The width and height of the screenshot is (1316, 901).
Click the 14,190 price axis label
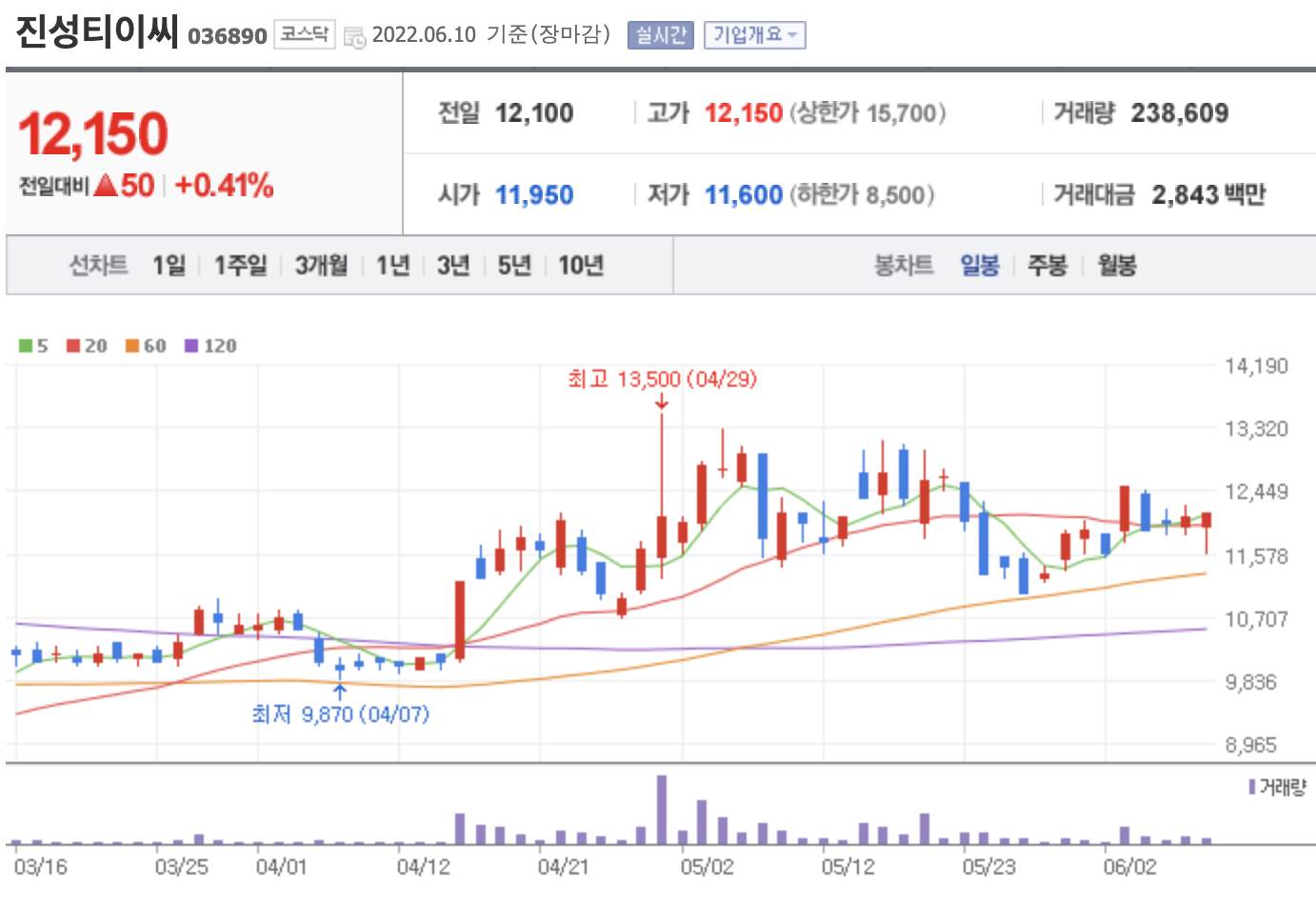tap(1256, 366)
